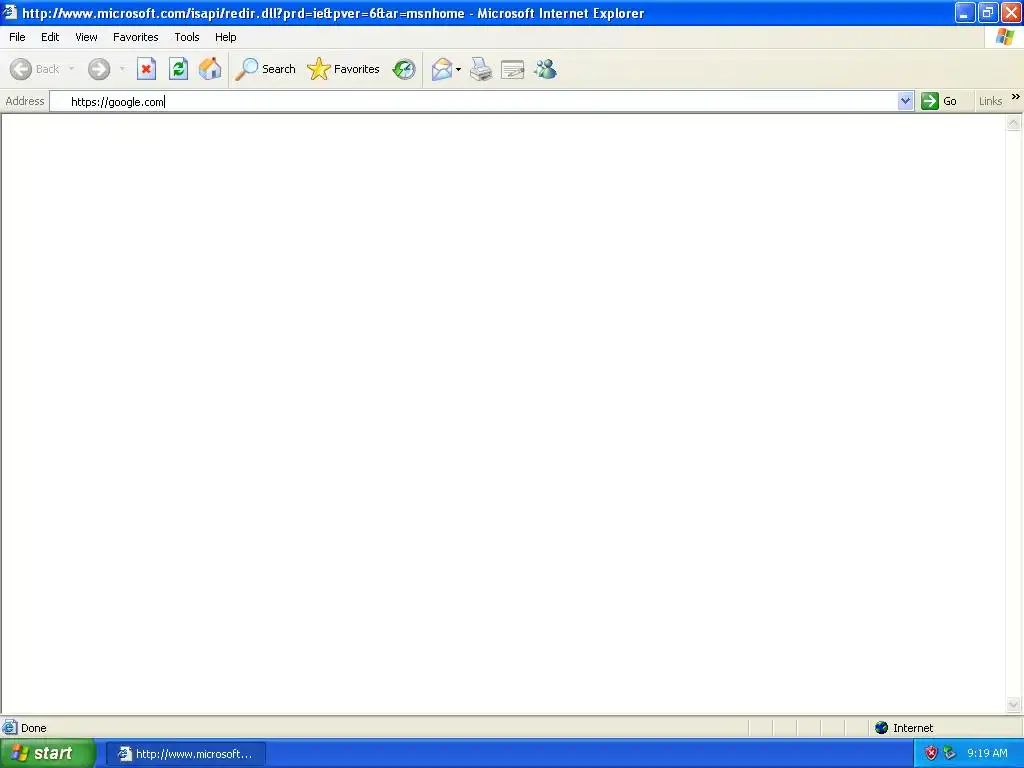Click the Forward navigation arrow

(99, 69)
